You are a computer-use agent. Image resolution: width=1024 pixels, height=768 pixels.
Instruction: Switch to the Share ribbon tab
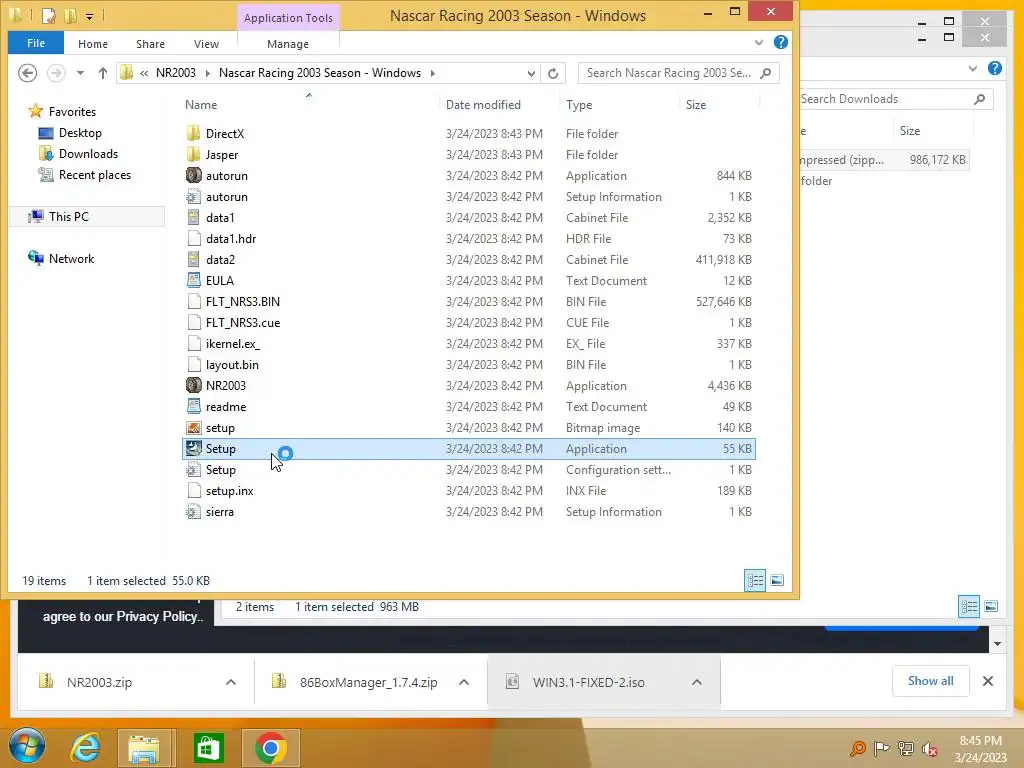(x=150, y=44)
